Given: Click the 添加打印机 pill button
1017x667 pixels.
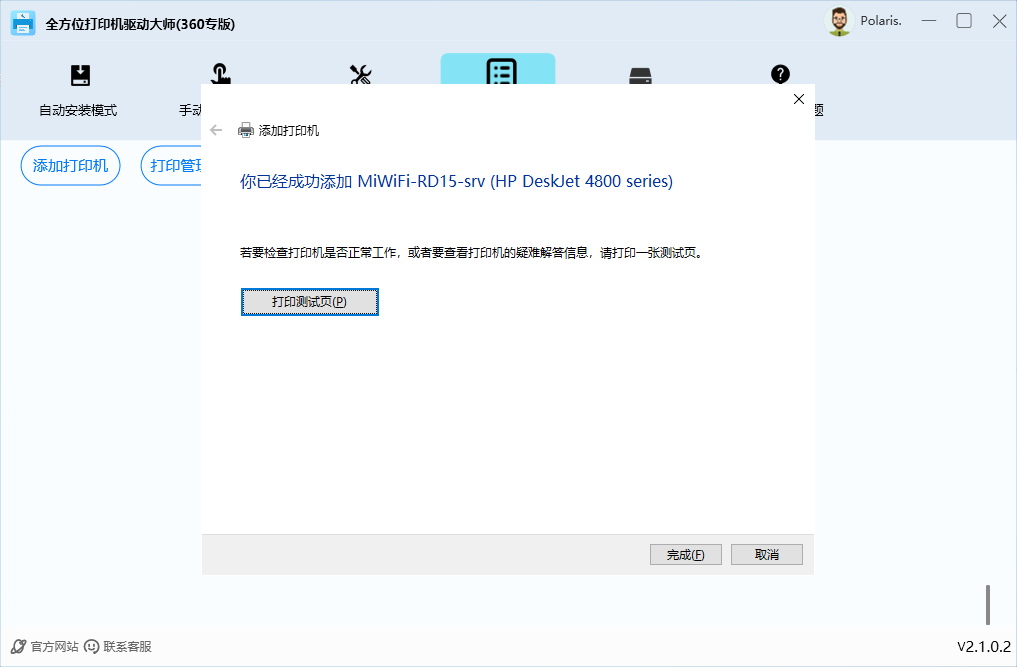Looking at the screenshot, I should (70, 166).
